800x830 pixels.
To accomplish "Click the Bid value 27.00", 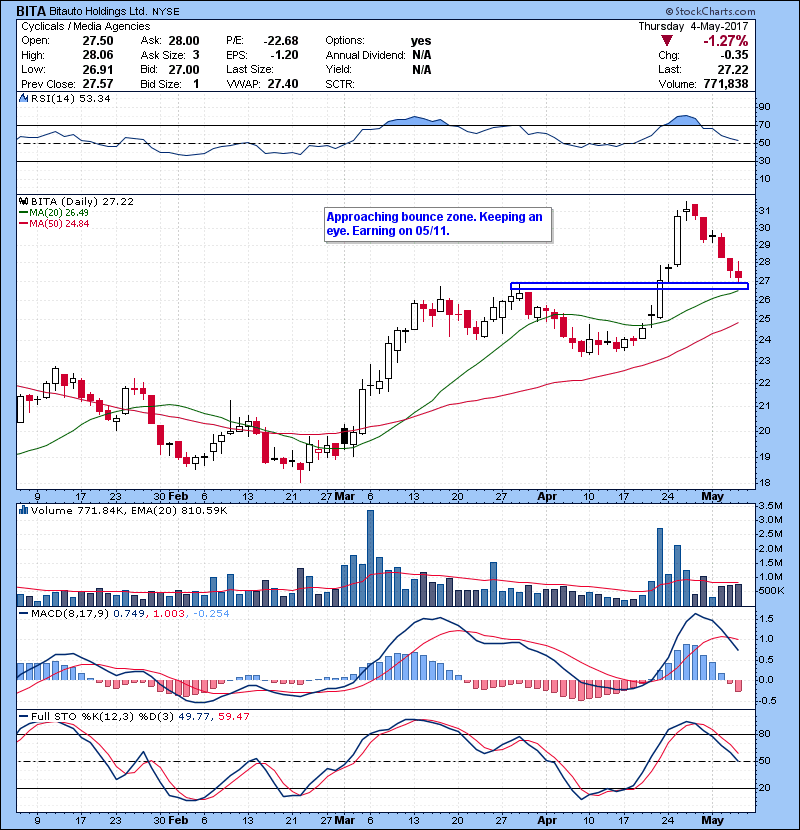I will [x=184, y=69].
